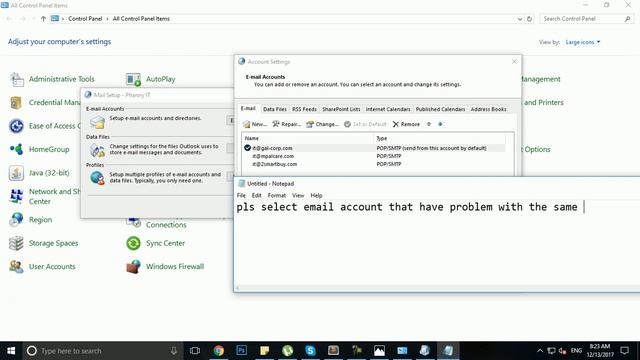The width and height of the screenshot is (640, 360).
Task: Open User Accounts icon
Action: (x=16, y=267)
